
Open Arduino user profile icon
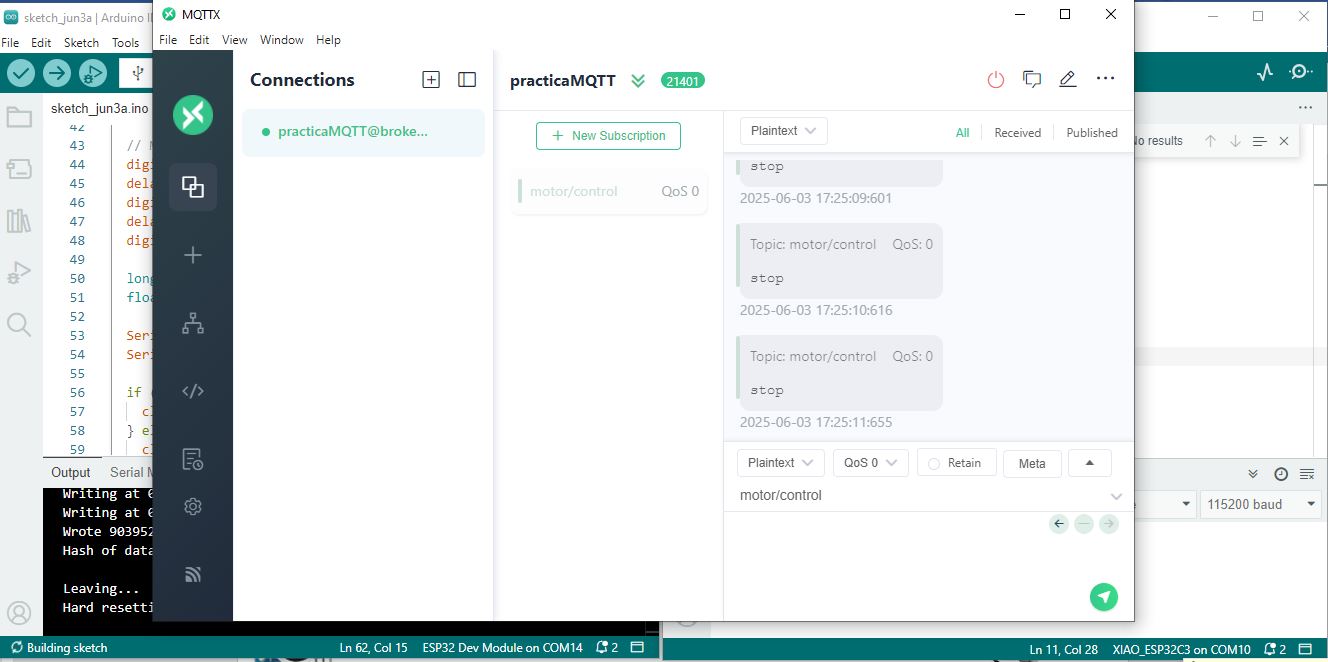19,613
